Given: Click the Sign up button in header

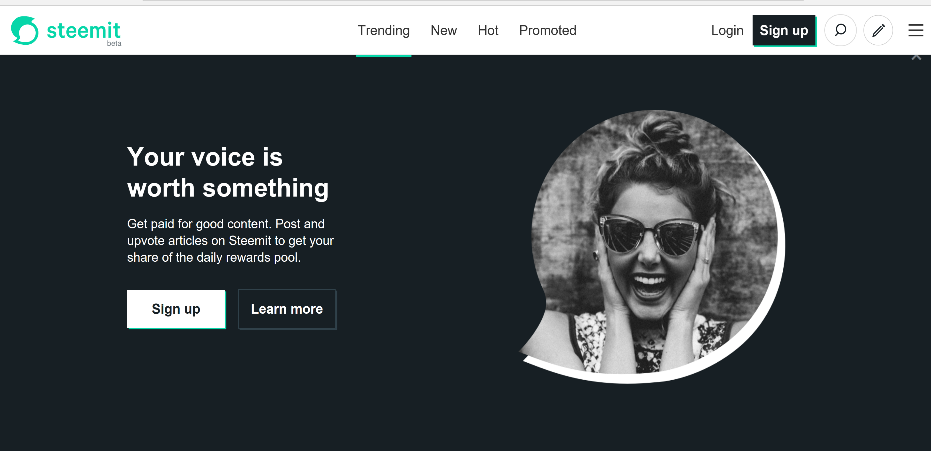Looking at the screenshot, I should [784, 30].
